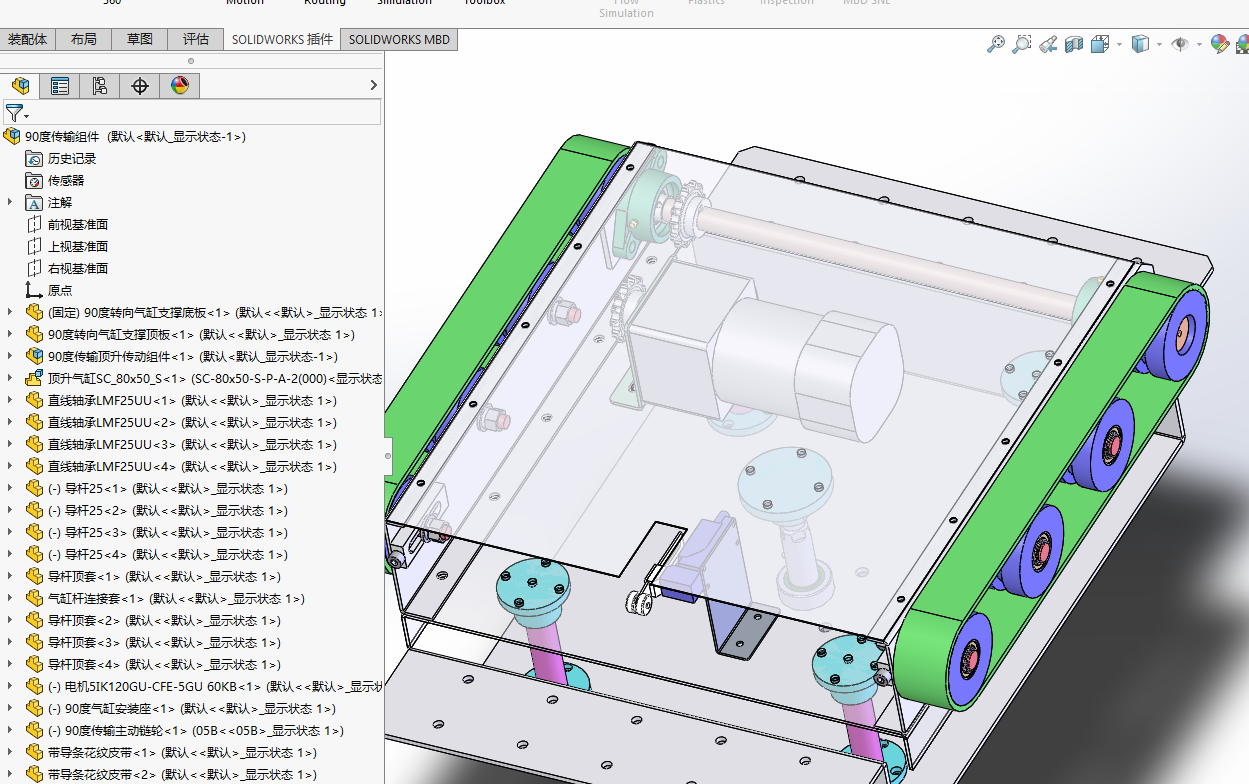
Task: Select the 传感器 sensors icon
Action: pyautogui.click(x=34, y=181)
